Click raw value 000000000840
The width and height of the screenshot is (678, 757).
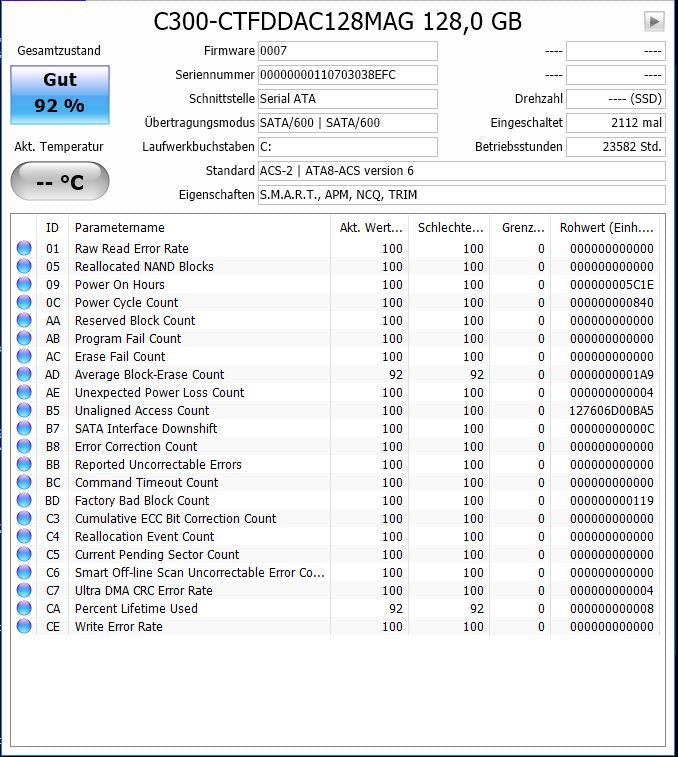point(611,302)
